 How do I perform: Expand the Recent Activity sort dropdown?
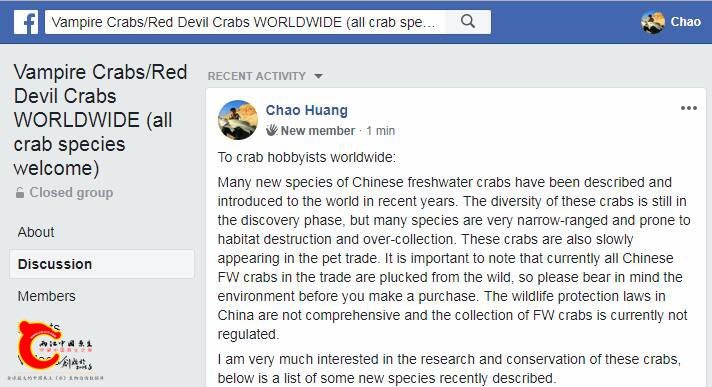click(265, 76)
